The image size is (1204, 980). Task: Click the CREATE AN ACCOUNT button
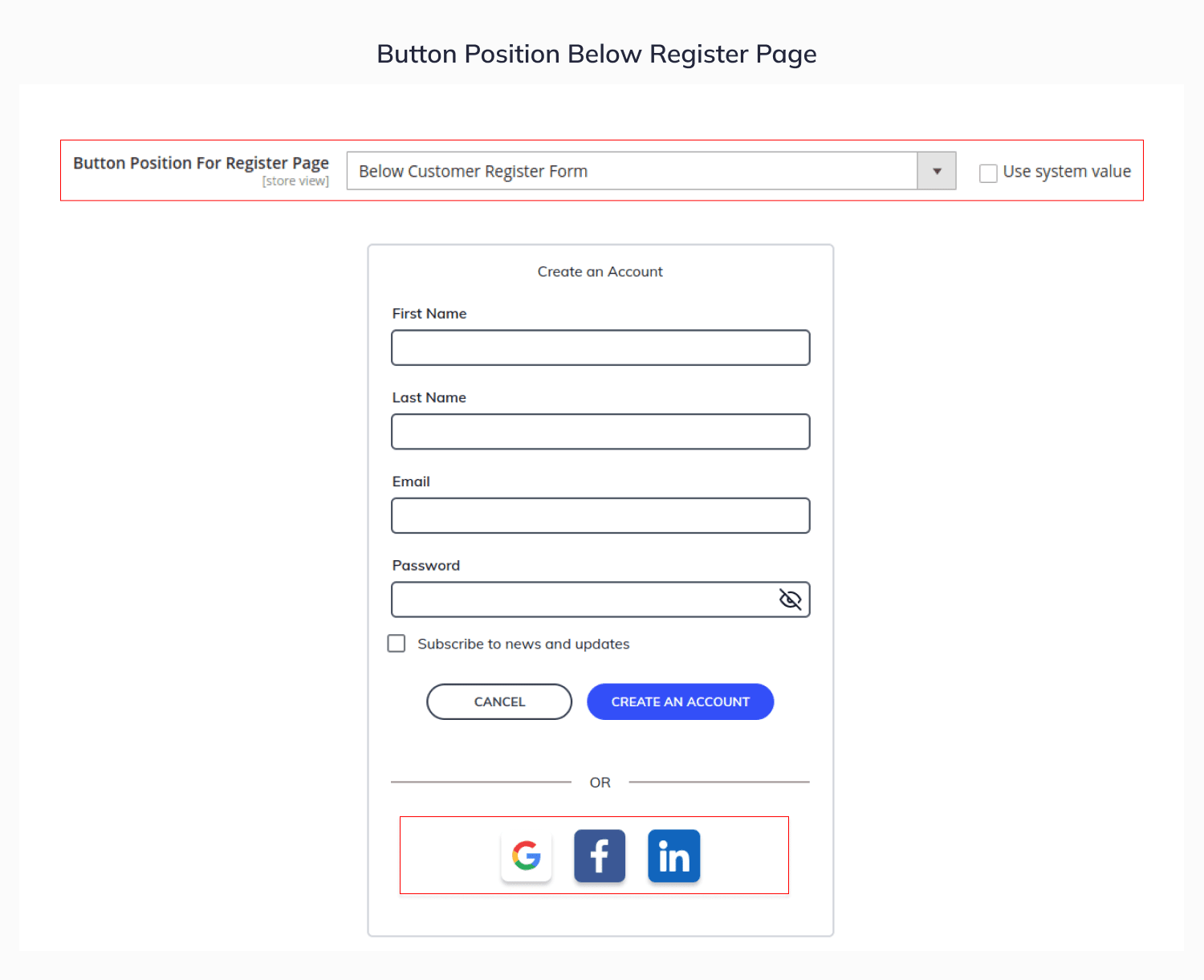[681, 701]
